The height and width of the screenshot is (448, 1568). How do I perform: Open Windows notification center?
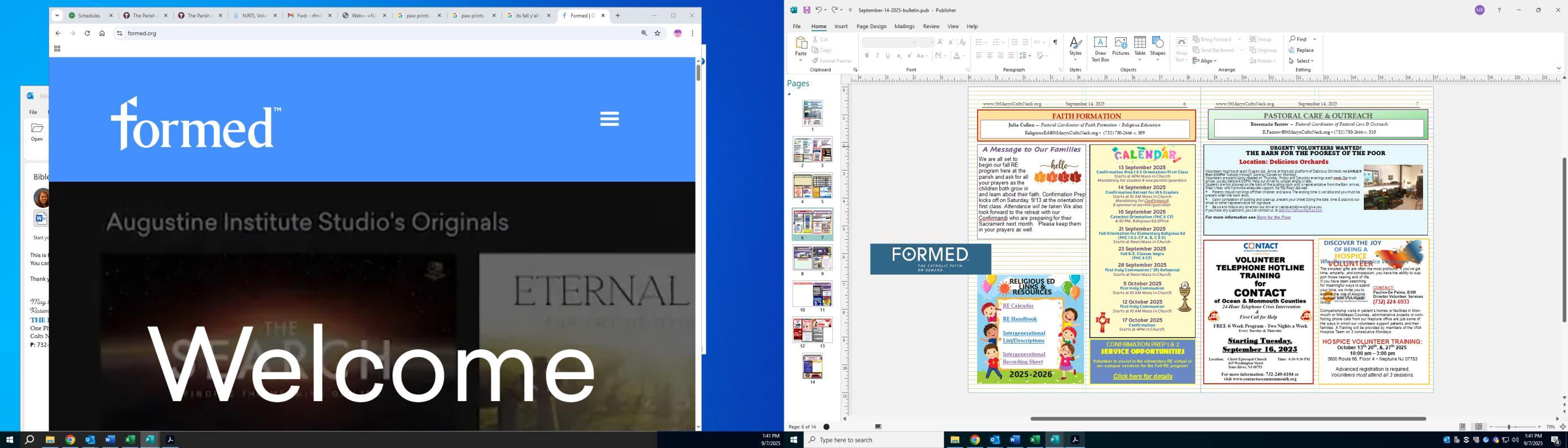point(1555,440)
